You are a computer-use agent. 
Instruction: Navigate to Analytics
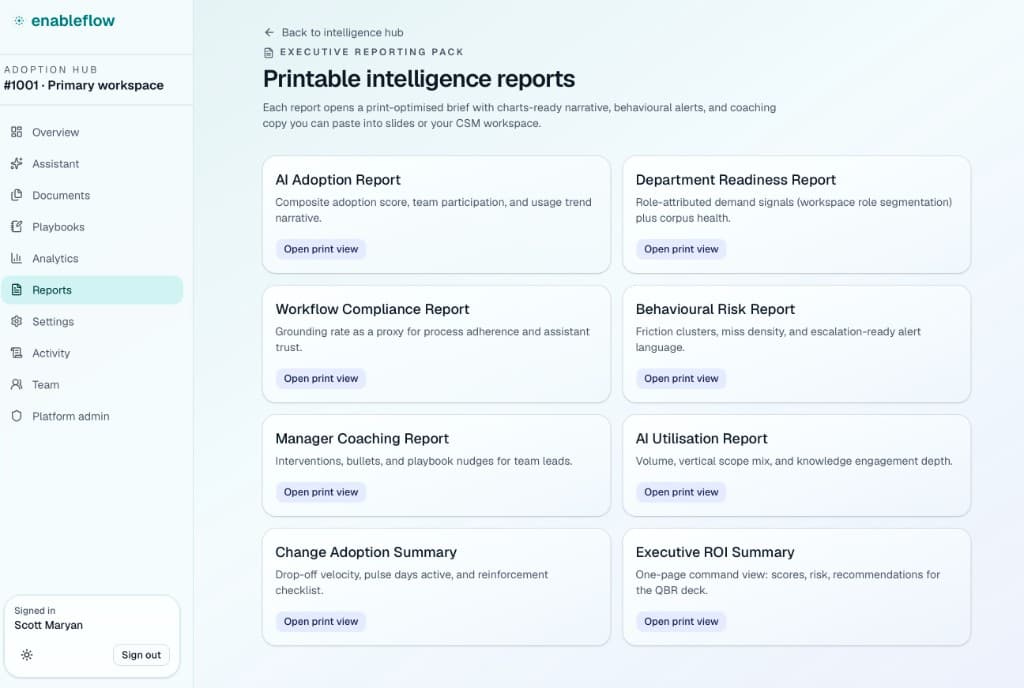(x=91, y=258)
